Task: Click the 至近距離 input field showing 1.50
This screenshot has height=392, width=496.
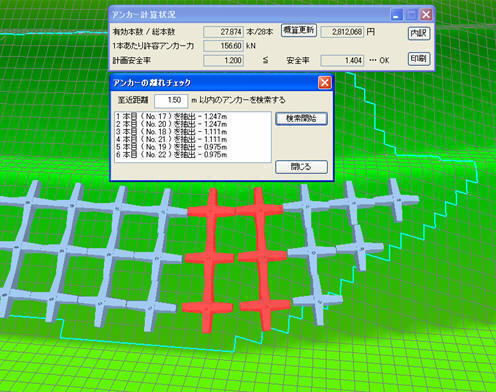Action: [171, 100]
